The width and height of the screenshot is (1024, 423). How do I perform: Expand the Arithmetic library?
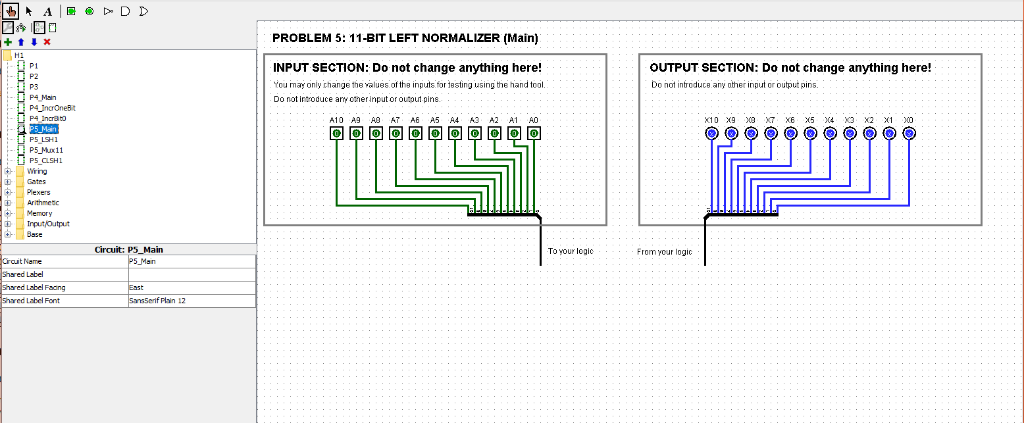(8, 202)
